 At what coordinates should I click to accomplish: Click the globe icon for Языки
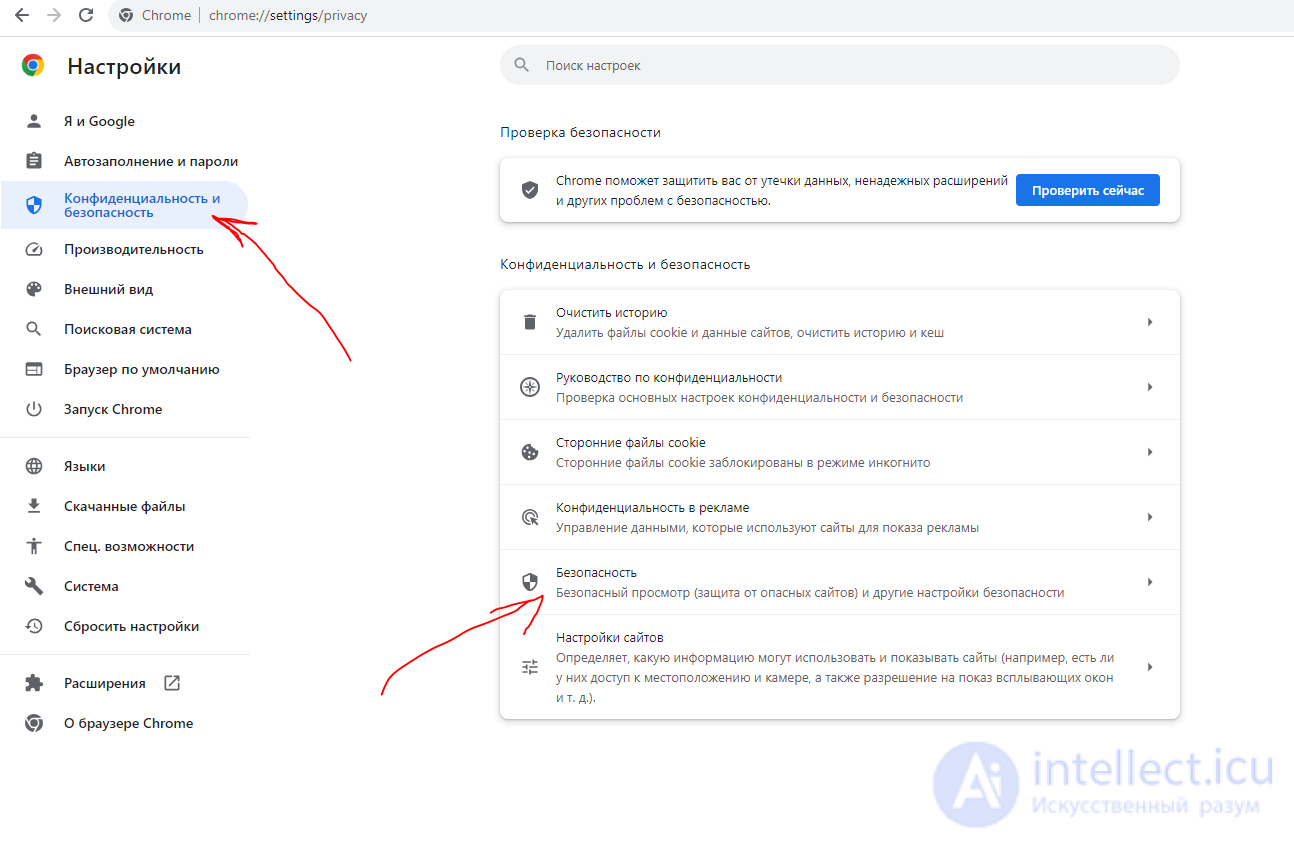point(34,466)
